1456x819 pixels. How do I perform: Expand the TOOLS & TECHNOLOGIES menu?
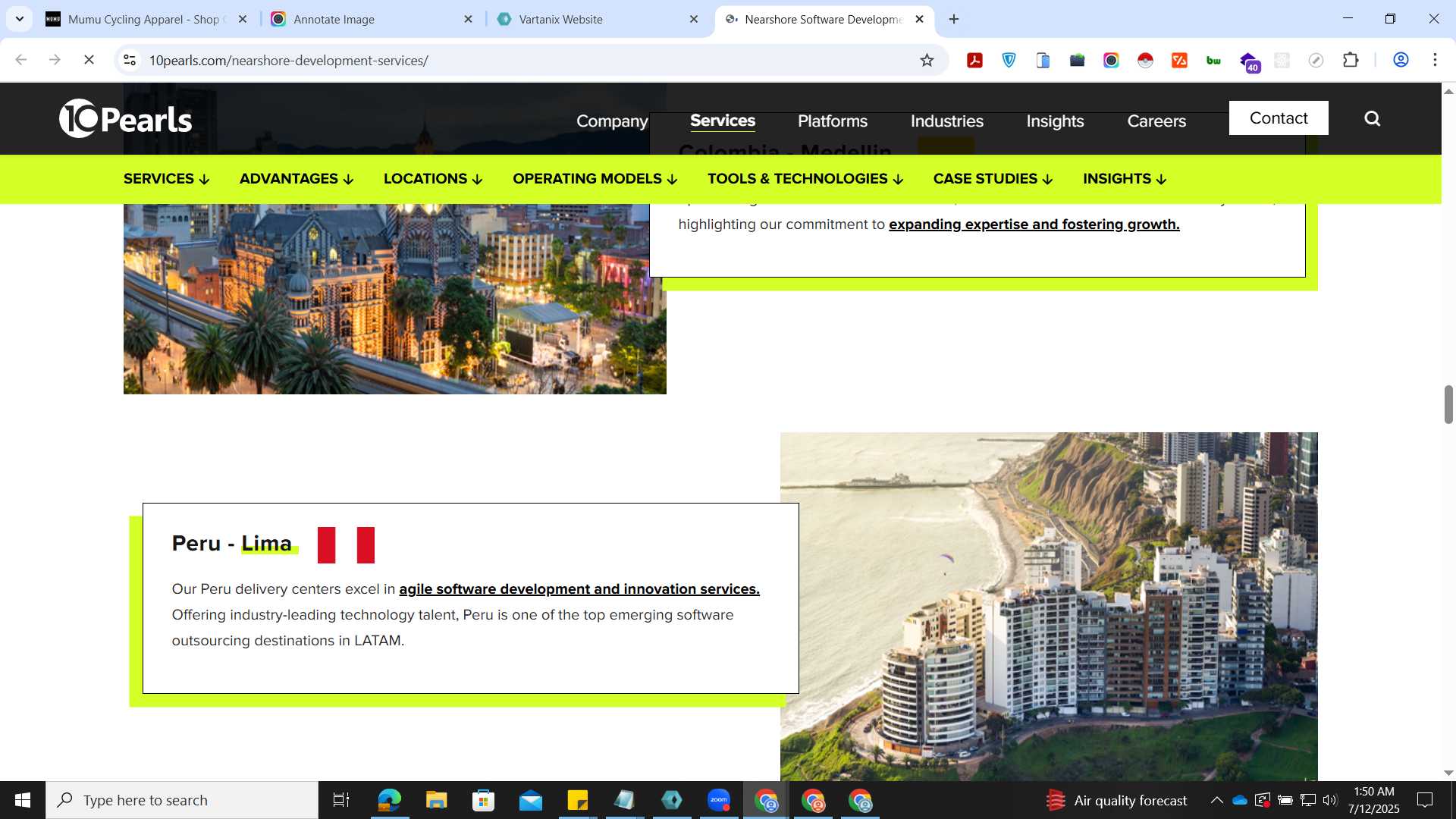[805, 179]
